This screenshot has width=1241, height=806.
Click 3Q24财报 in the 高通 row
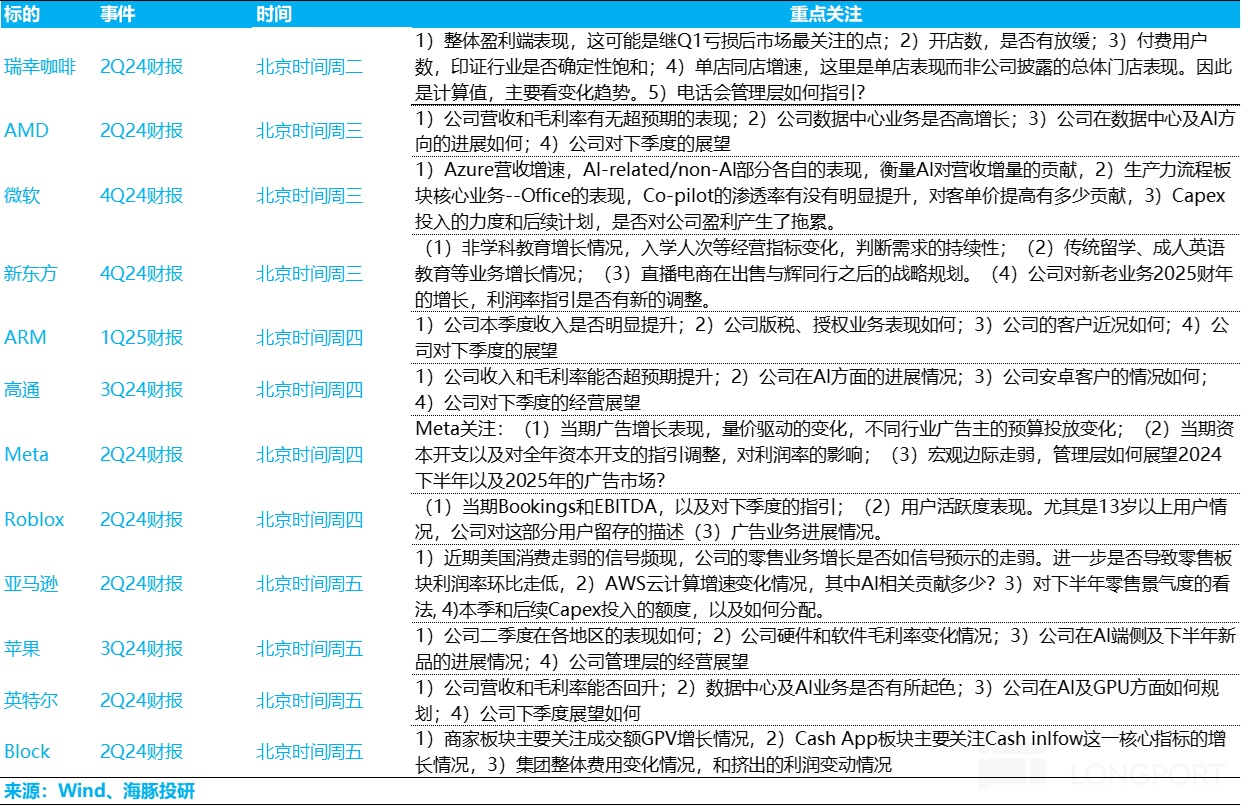pyautogui.click(x=142, y=390)
